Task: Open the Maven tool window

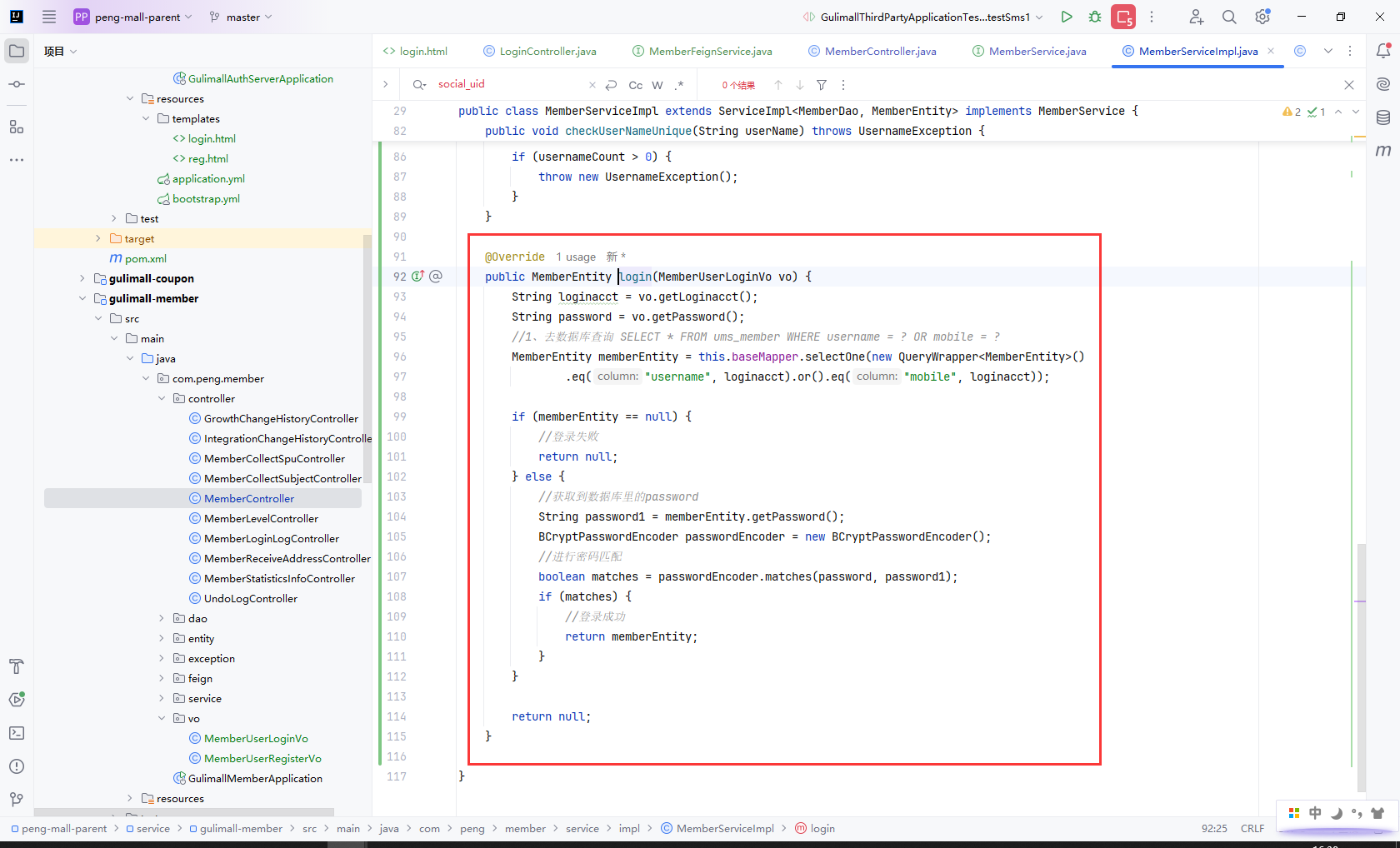Action: click(1383, 151)
